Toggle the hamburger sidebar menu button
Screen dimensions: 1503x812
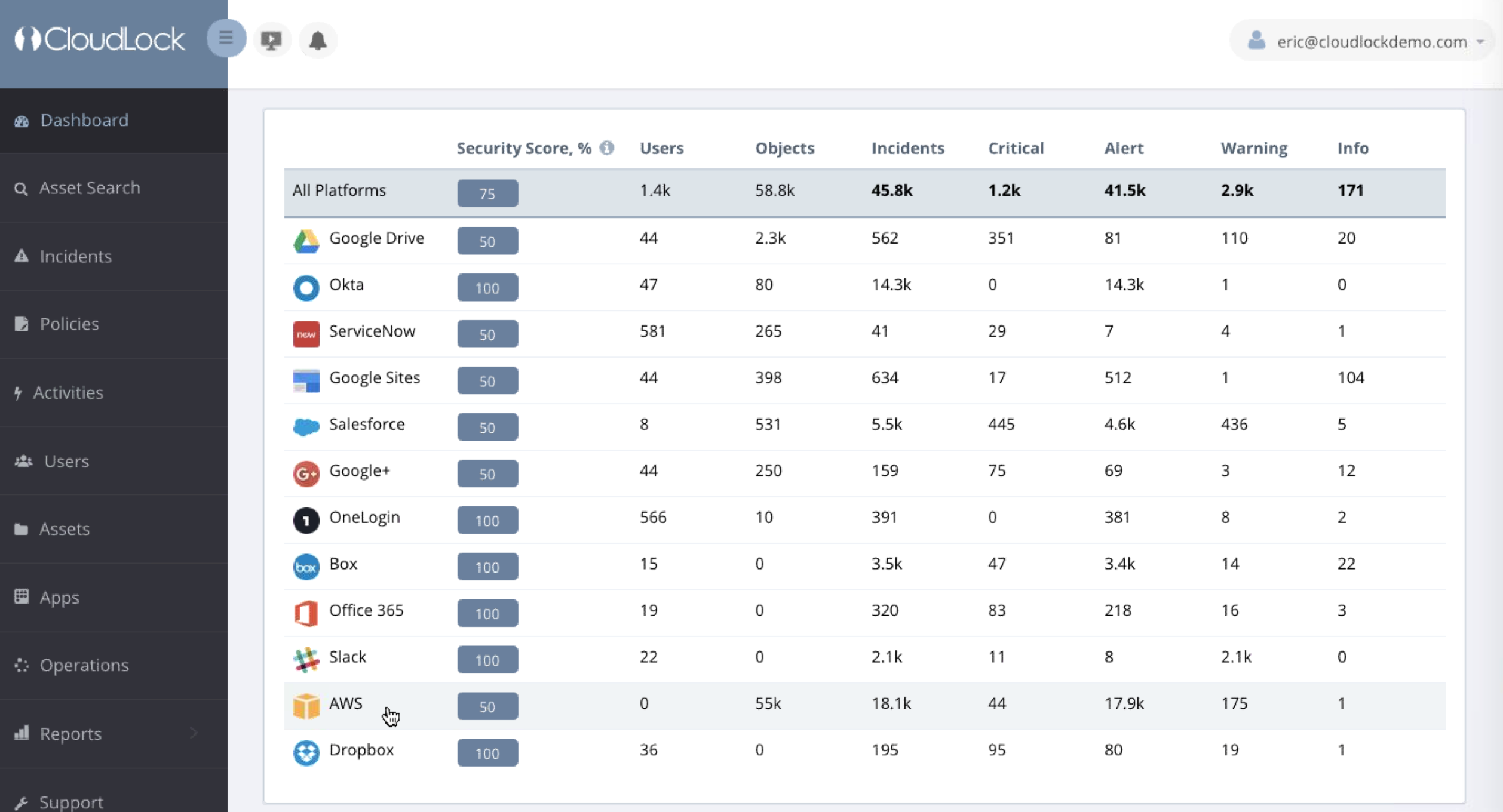(x=226, y=39)
